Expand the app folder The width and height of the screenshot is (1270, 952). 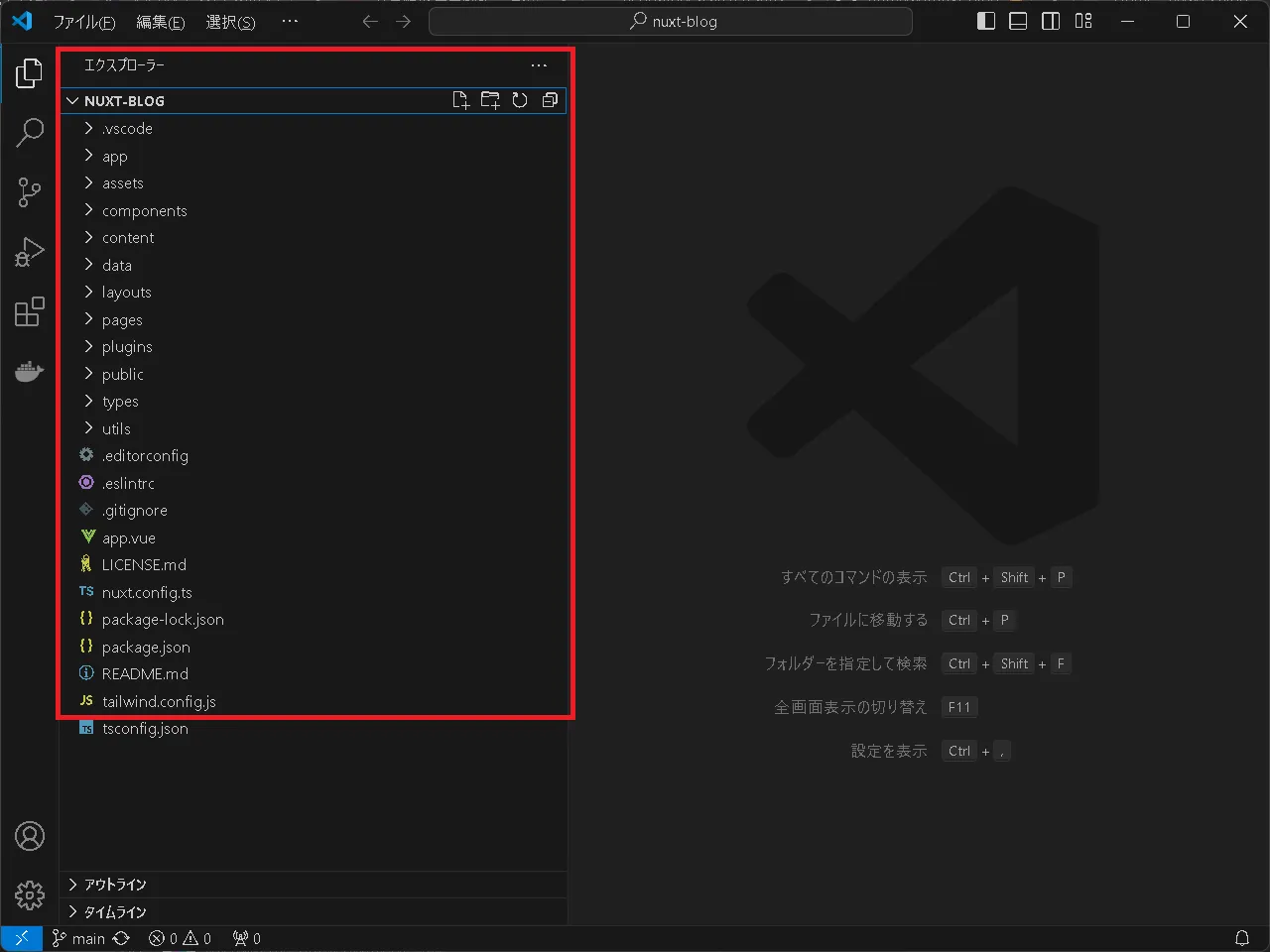(x=314, y=156)
